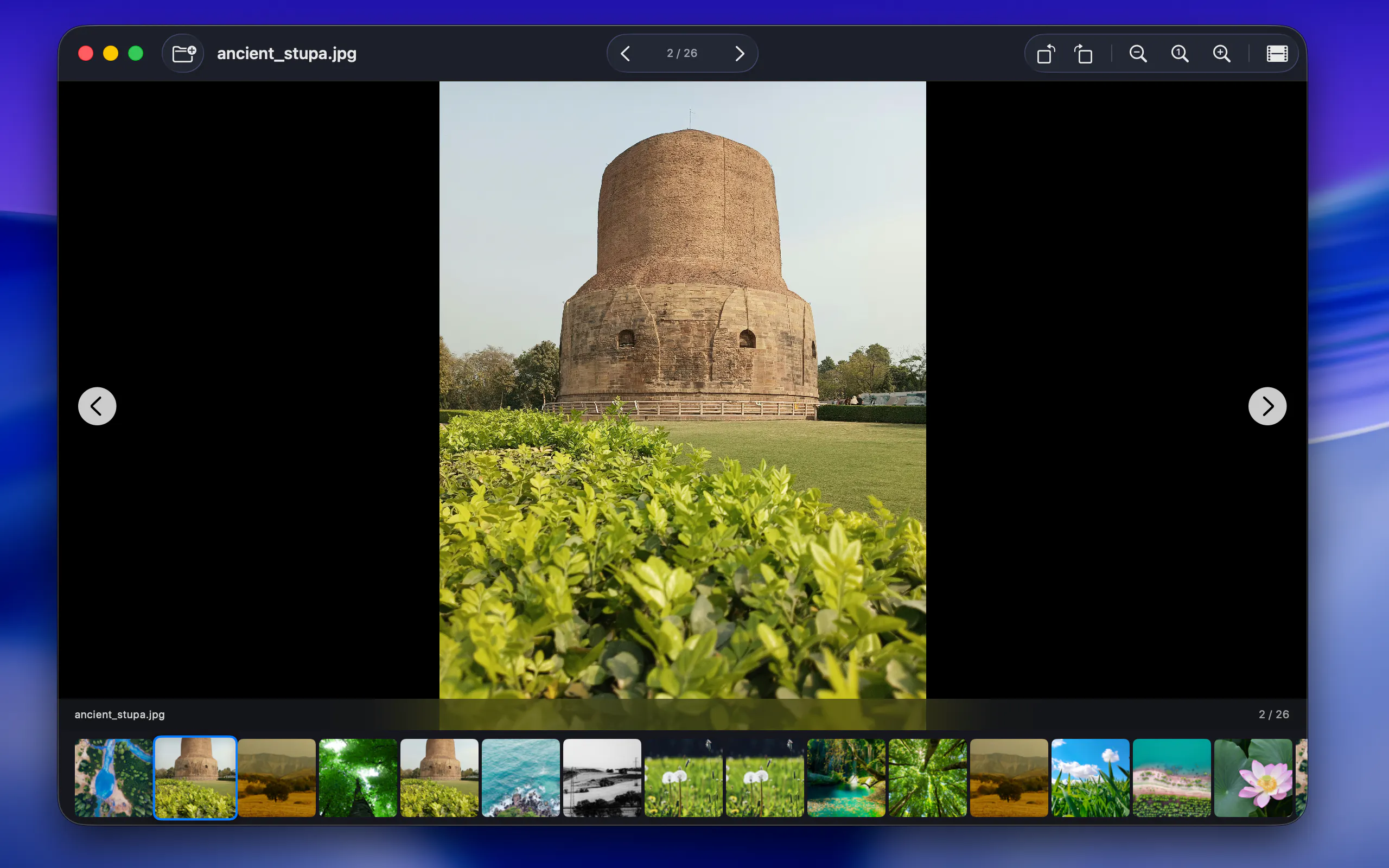Minimize the viewer window with yellow button
1389x868 pixels.
[111, 53]
